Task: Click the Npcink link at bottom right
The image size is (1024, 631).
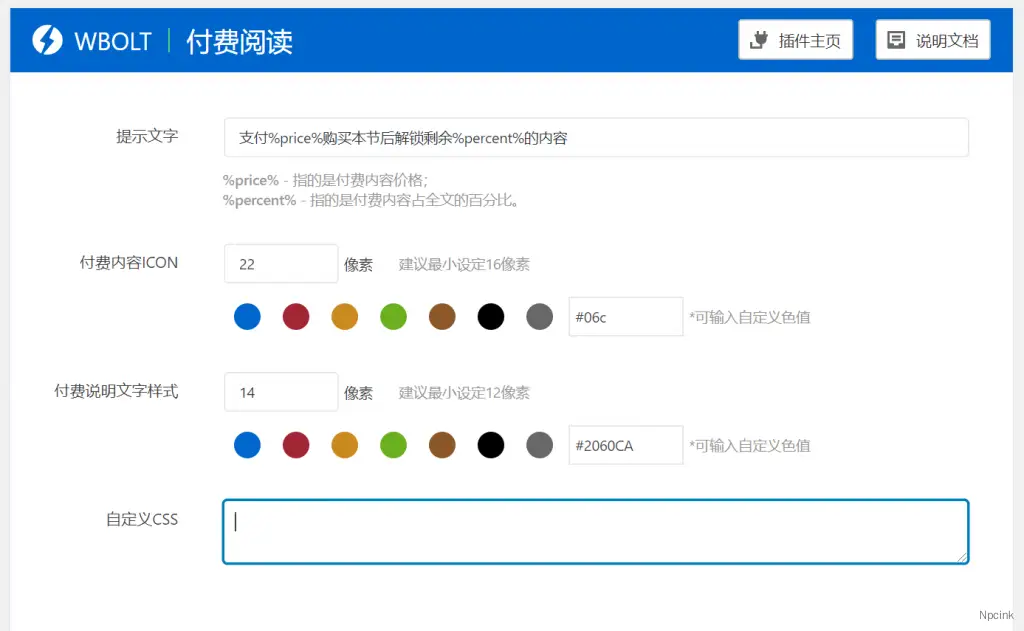Action: pos(995,615)
